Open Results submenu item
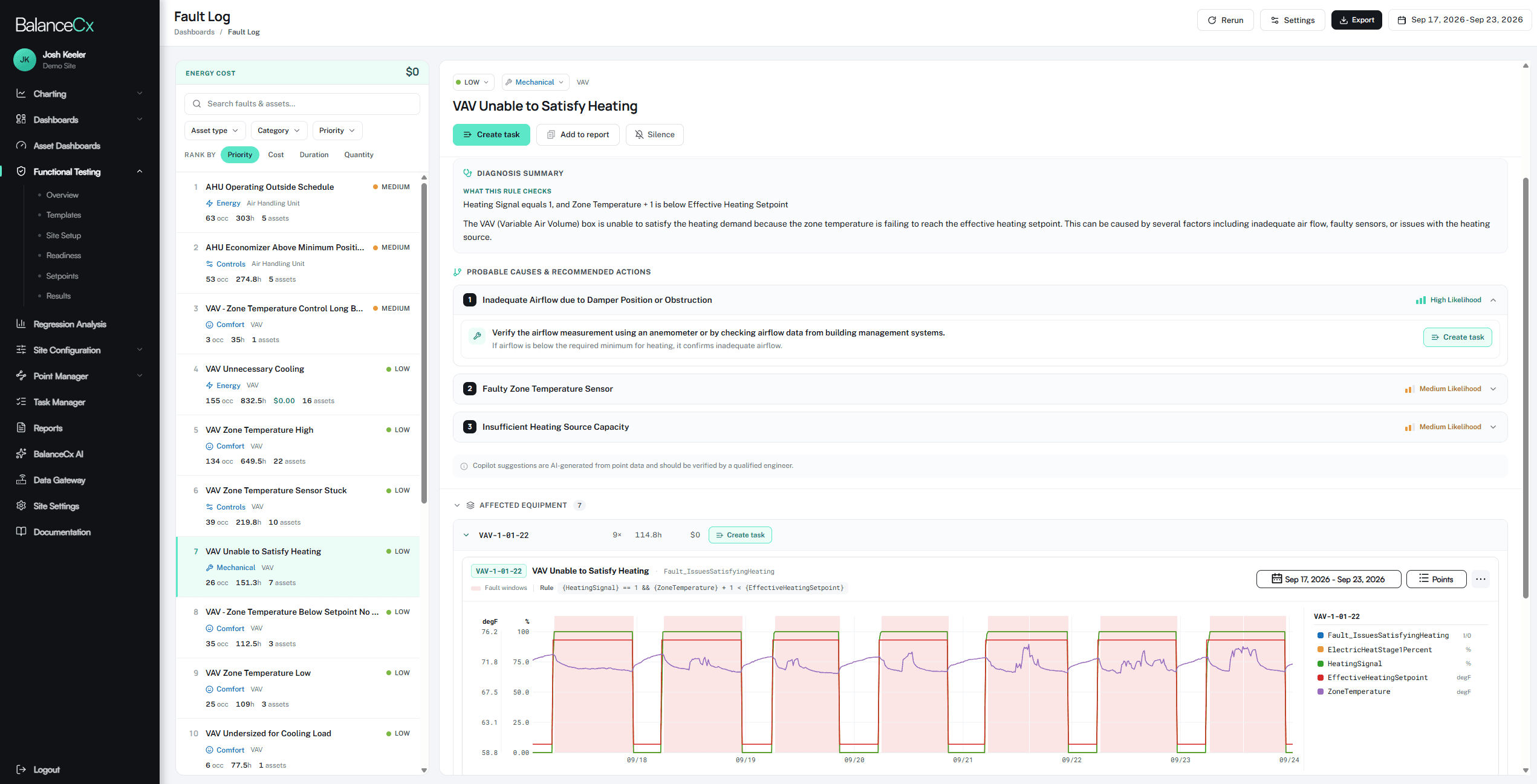 tap(59, 296)
